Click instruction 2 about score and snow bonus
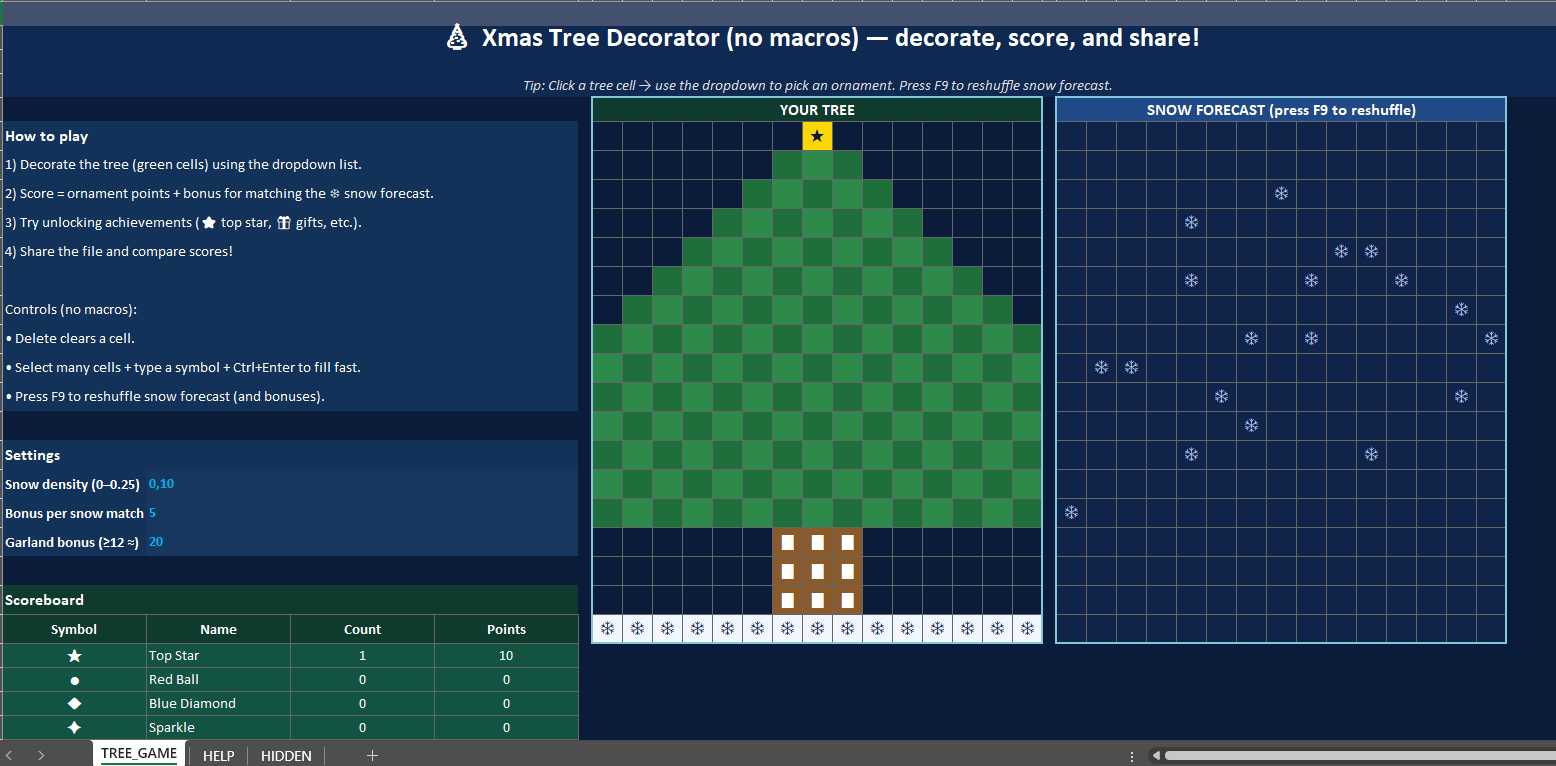Screen dimensions: 1556x766 (x=220, y=194)
